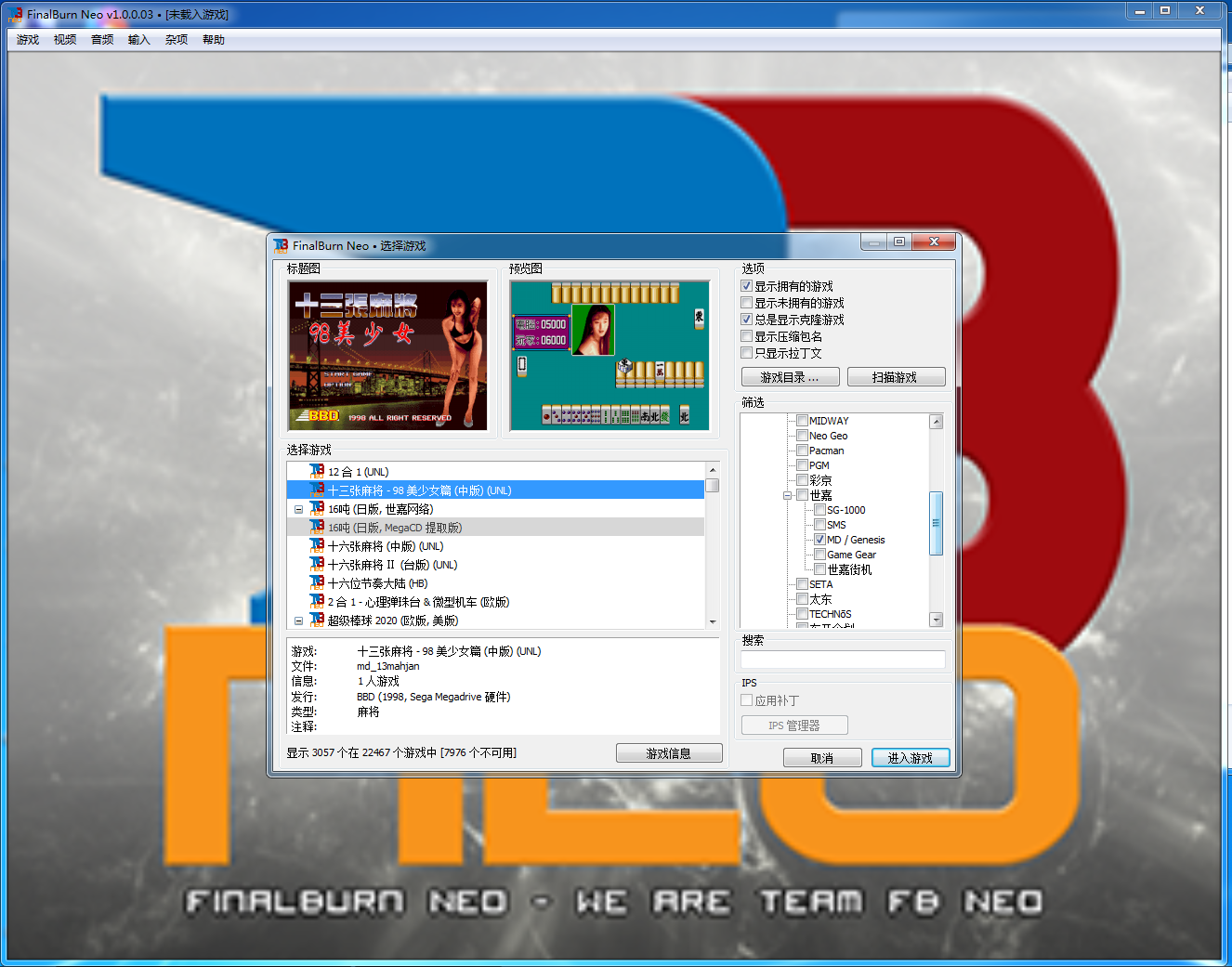Open the 视频 menu
This screenshot has width=1232, height=967.
click(x=65, y=40)
